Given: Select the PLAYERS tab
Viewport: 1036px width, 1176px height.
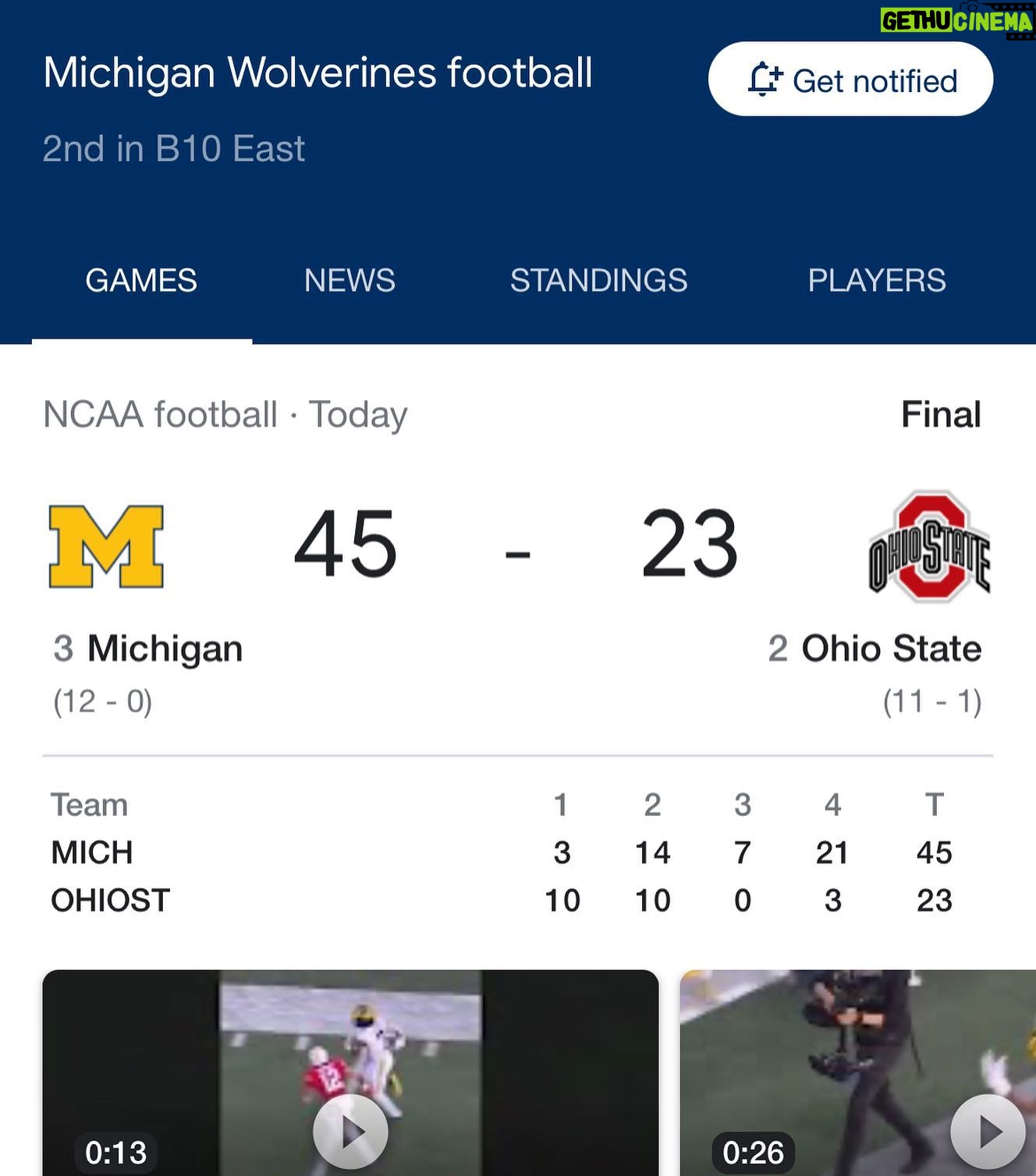Looking at the screenshot, I should (x=877, y=280).
